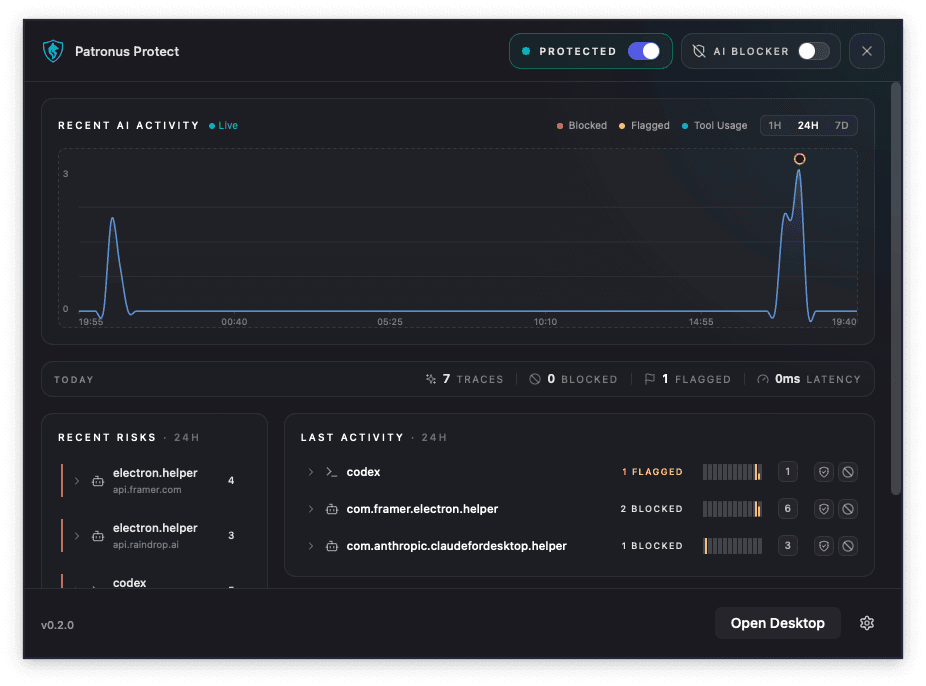Click com.framer.electron.helper bot icon
The height and width of the screenshot is (686, 926).
point(332,509)
